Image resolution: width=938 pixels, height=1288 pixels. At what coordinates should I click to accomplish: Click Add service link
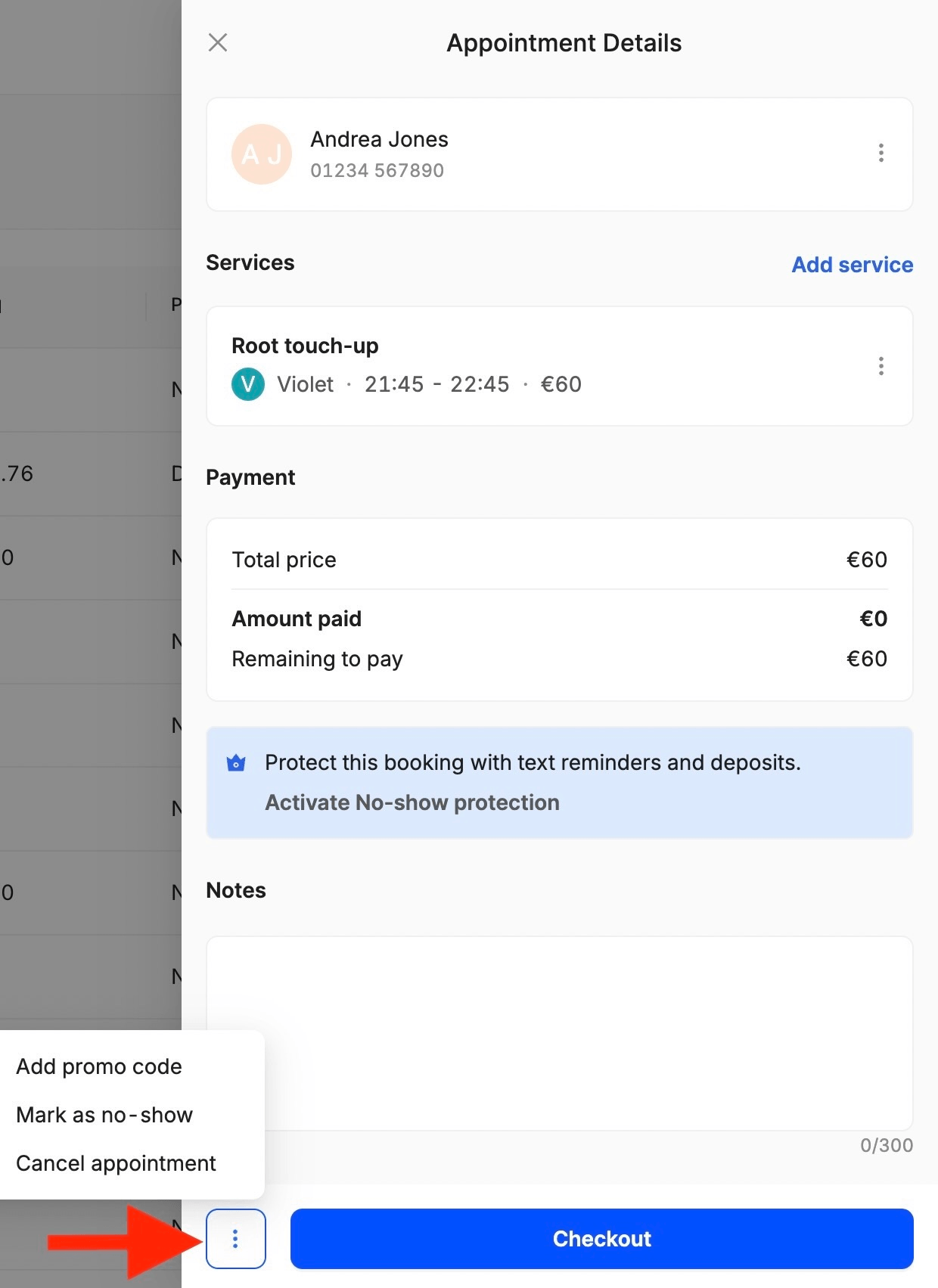tap(852, 265)
